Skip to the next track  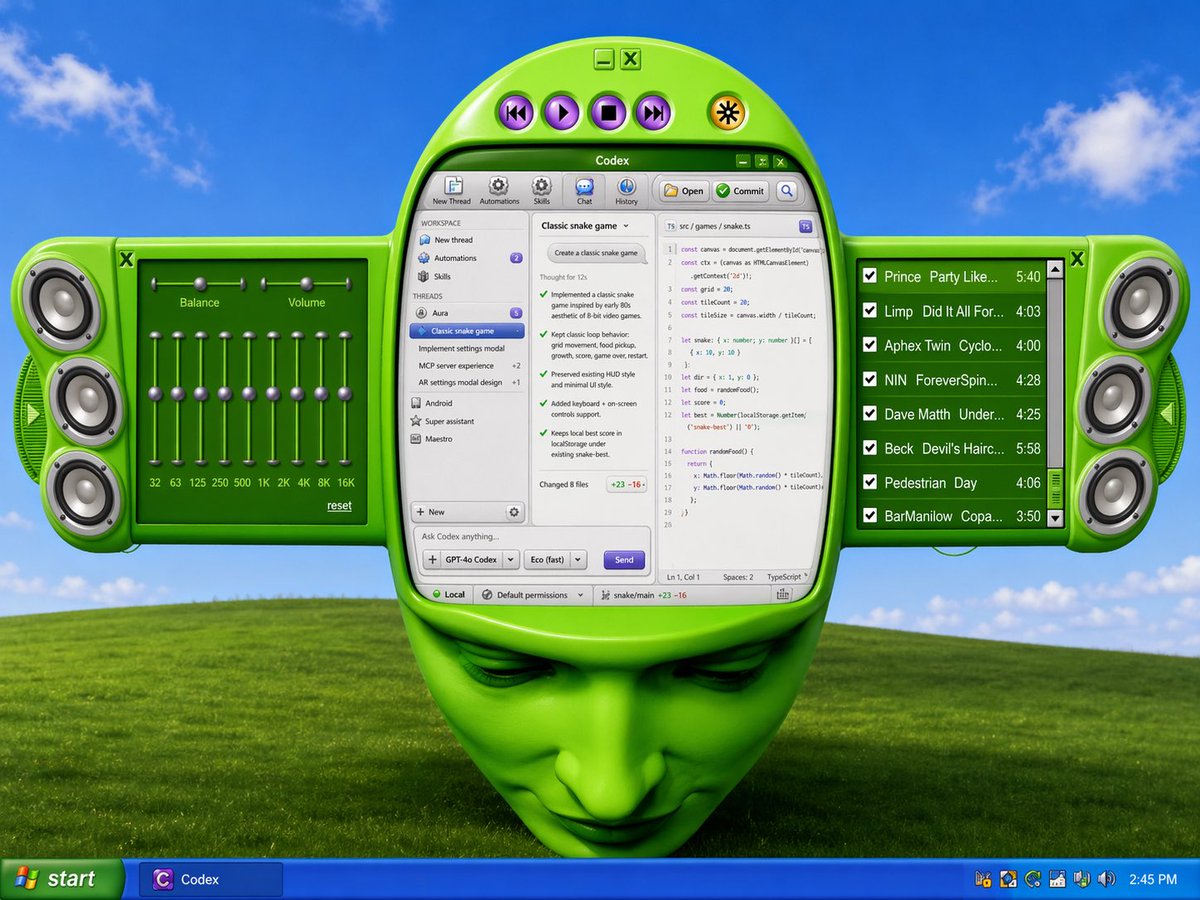pyautogui.click(x=653, y=113)
